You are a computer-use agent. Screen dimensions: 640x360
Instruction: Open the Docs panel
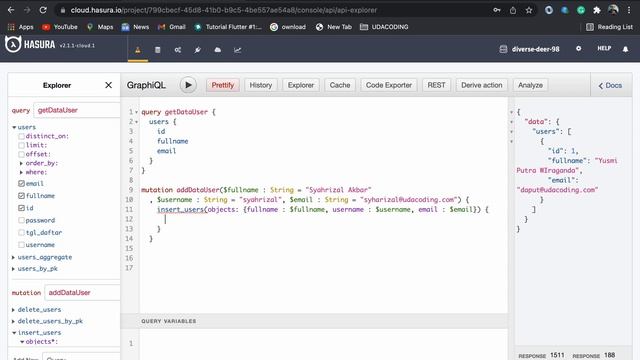610,85
